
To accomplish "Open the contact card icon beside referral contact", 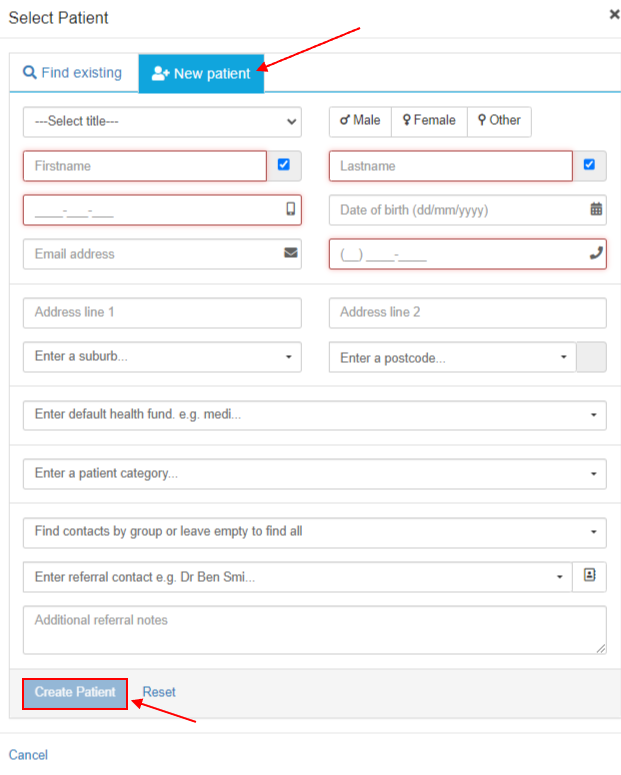I will (589, 575).
